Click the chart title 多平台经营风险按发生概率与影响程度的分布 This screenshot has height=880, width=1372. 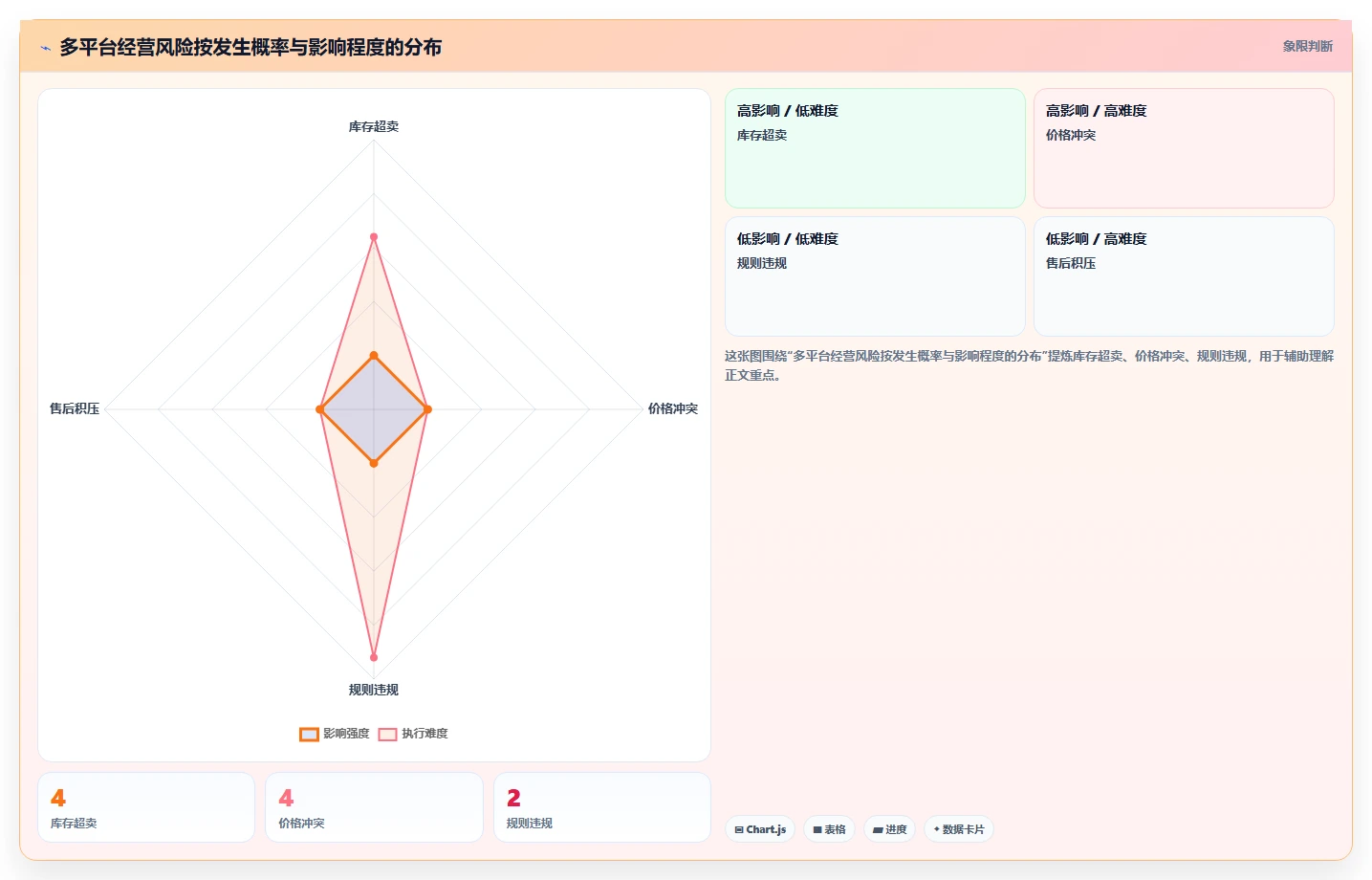[x=250, y=47]
